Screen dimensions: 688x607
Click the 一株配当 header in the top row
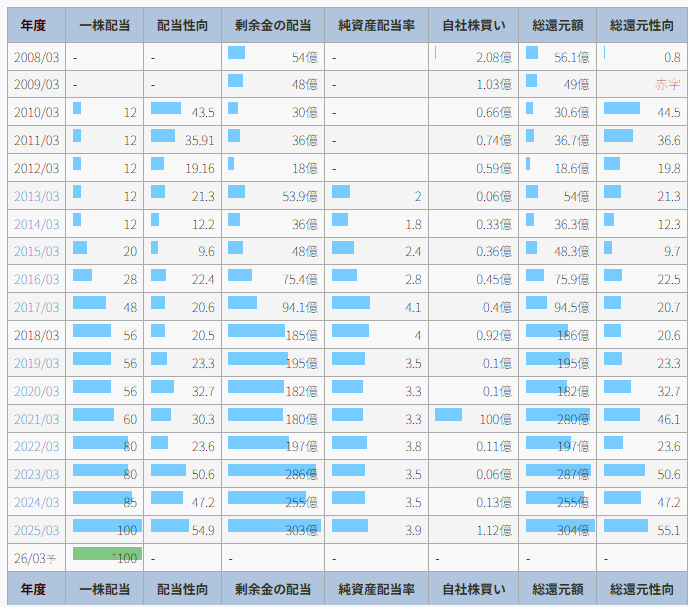click(x=104, y=25)
